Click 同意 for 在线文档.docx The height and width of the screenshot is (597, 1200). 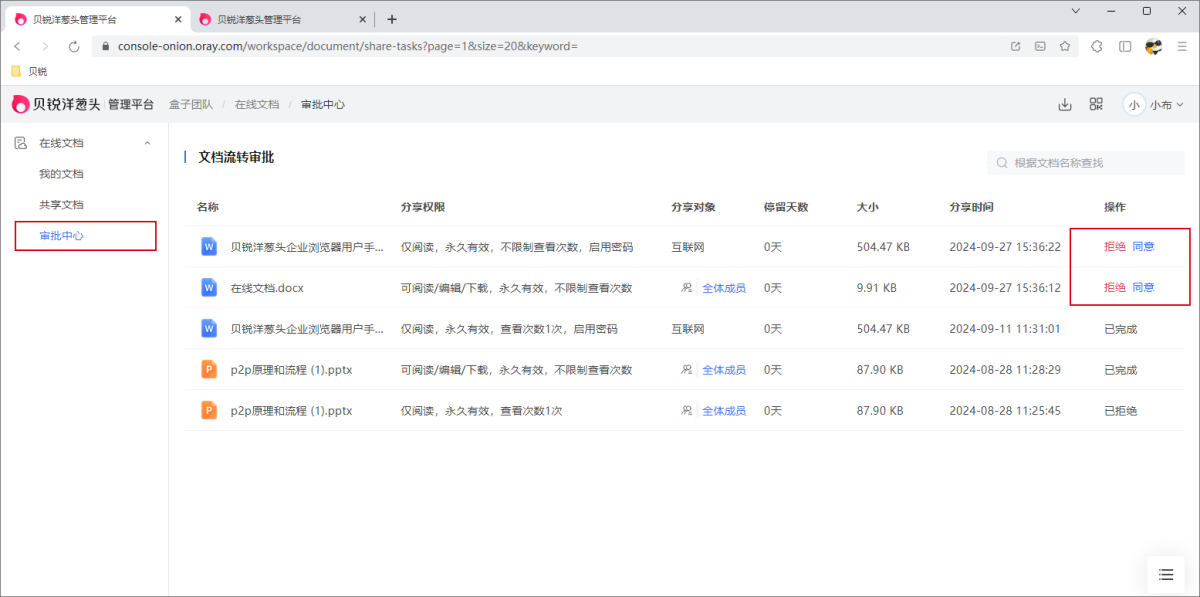[x=1143, y=287]
